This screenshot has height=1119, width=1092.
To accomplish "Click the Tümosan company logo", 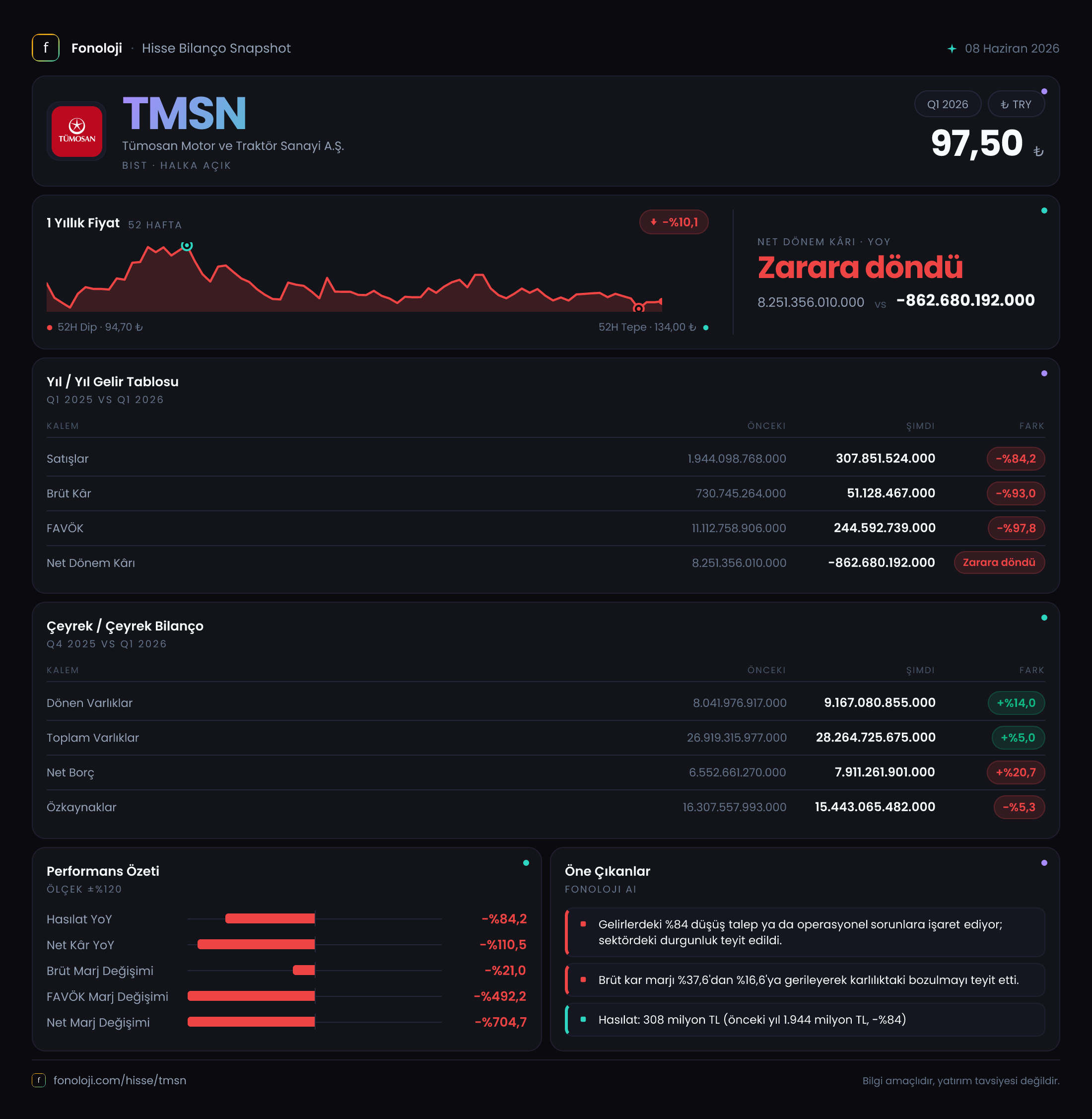I will (77, 132).
